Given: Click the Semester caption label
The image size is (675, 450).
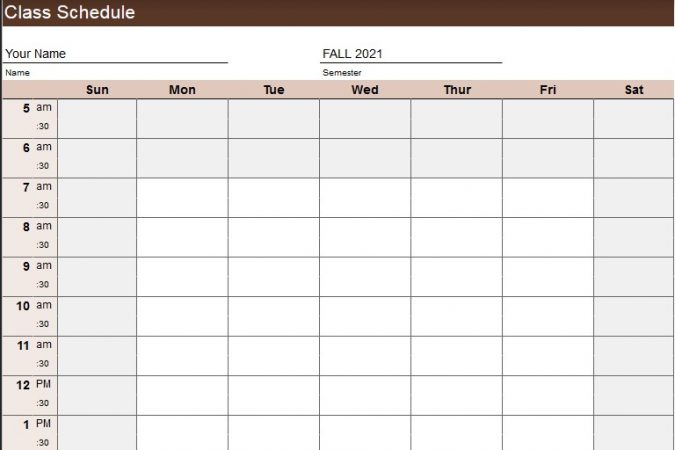Looking at the screenshot, I should coord(342,73).
